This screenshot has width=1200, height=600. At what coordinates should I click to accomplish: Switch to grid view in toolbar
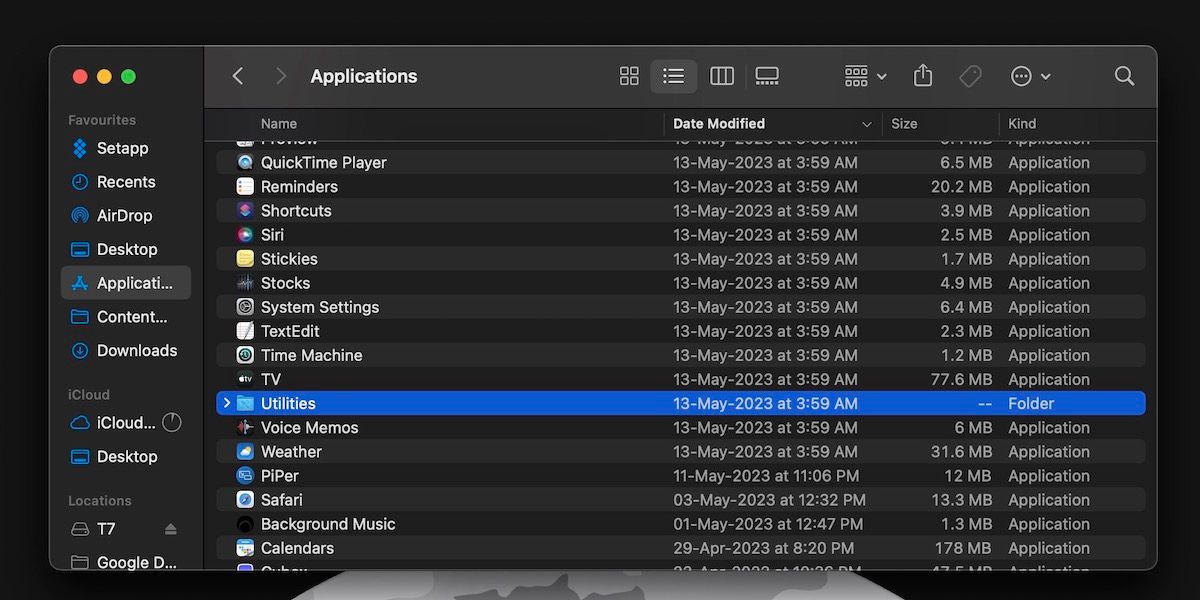[628, 76]
